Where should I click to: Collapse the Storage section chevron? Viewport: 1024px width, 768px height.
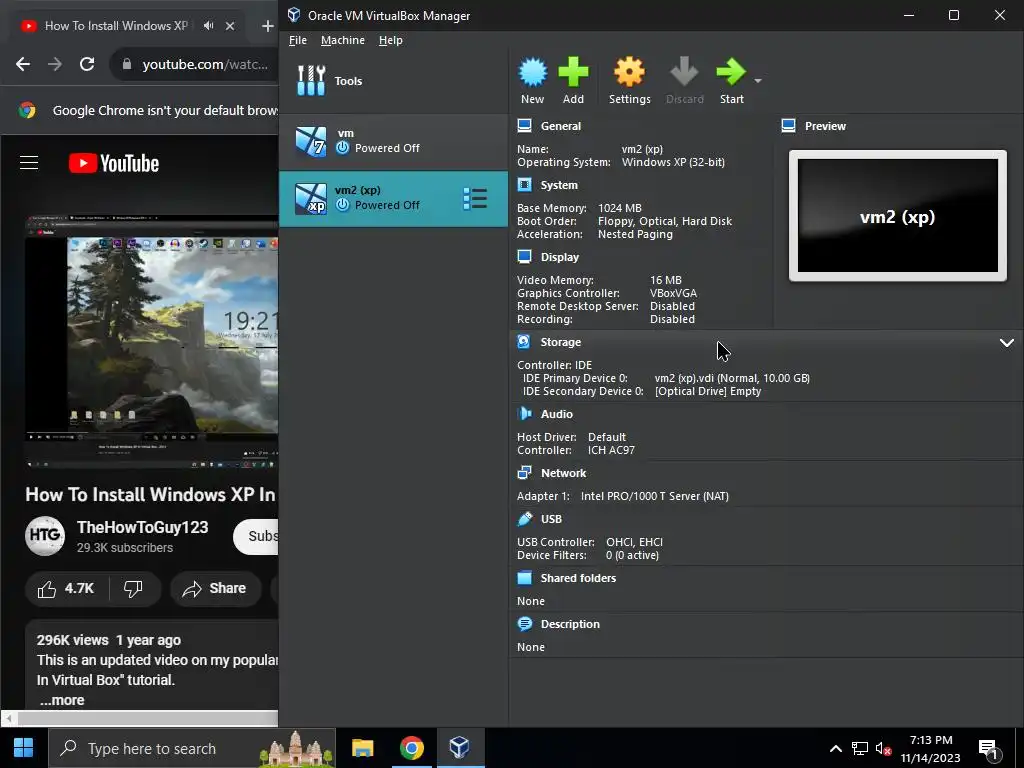tap(1006, 342)
